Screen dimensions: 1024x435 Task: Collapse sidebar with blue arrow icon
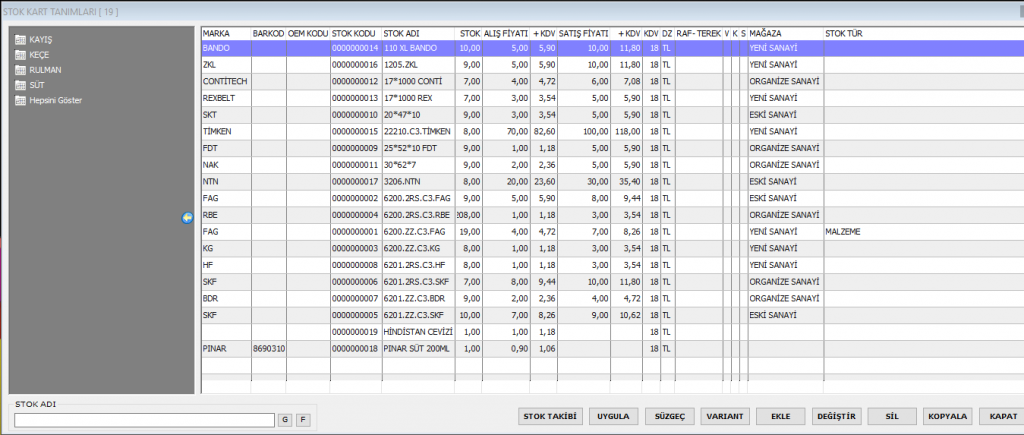[x=187, y=217]
